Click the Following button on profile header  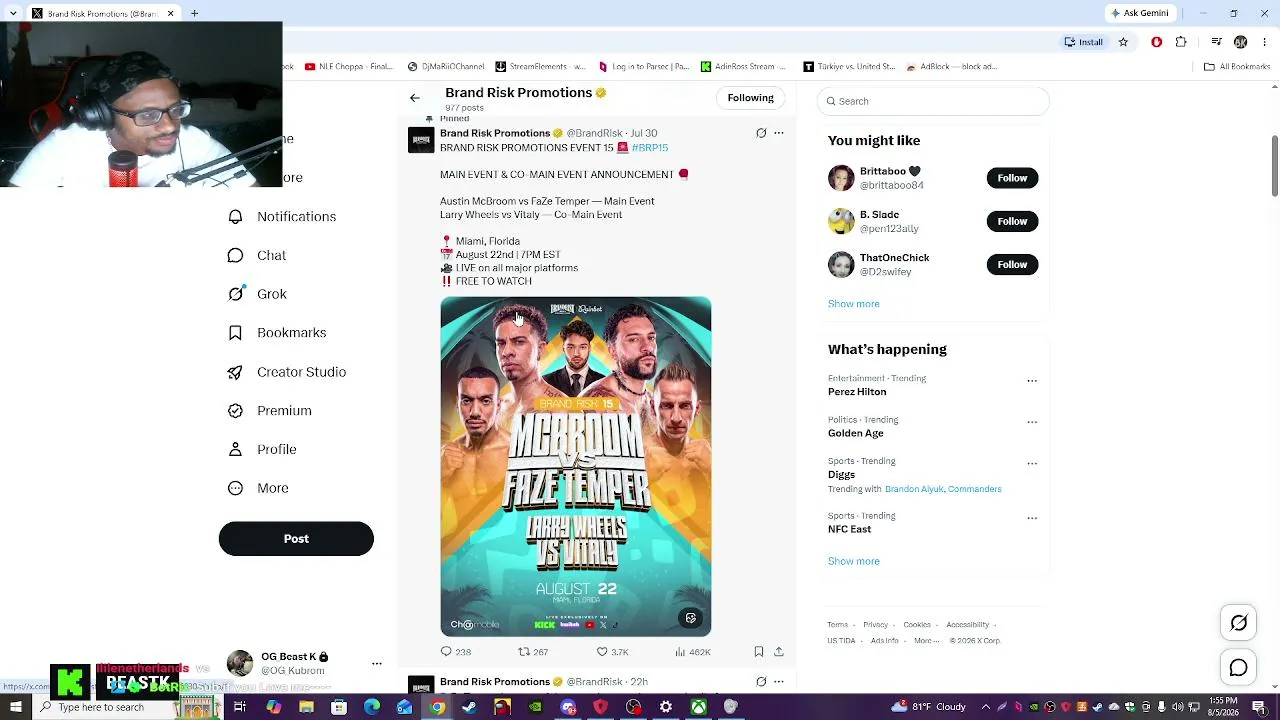(750, 98)
